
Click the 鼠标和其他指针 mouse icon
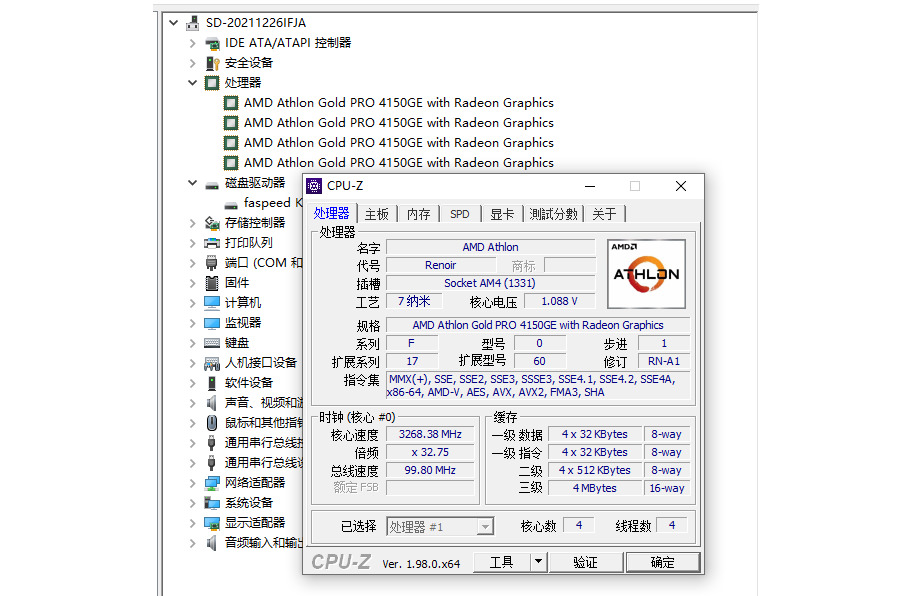tap(212, 423)
